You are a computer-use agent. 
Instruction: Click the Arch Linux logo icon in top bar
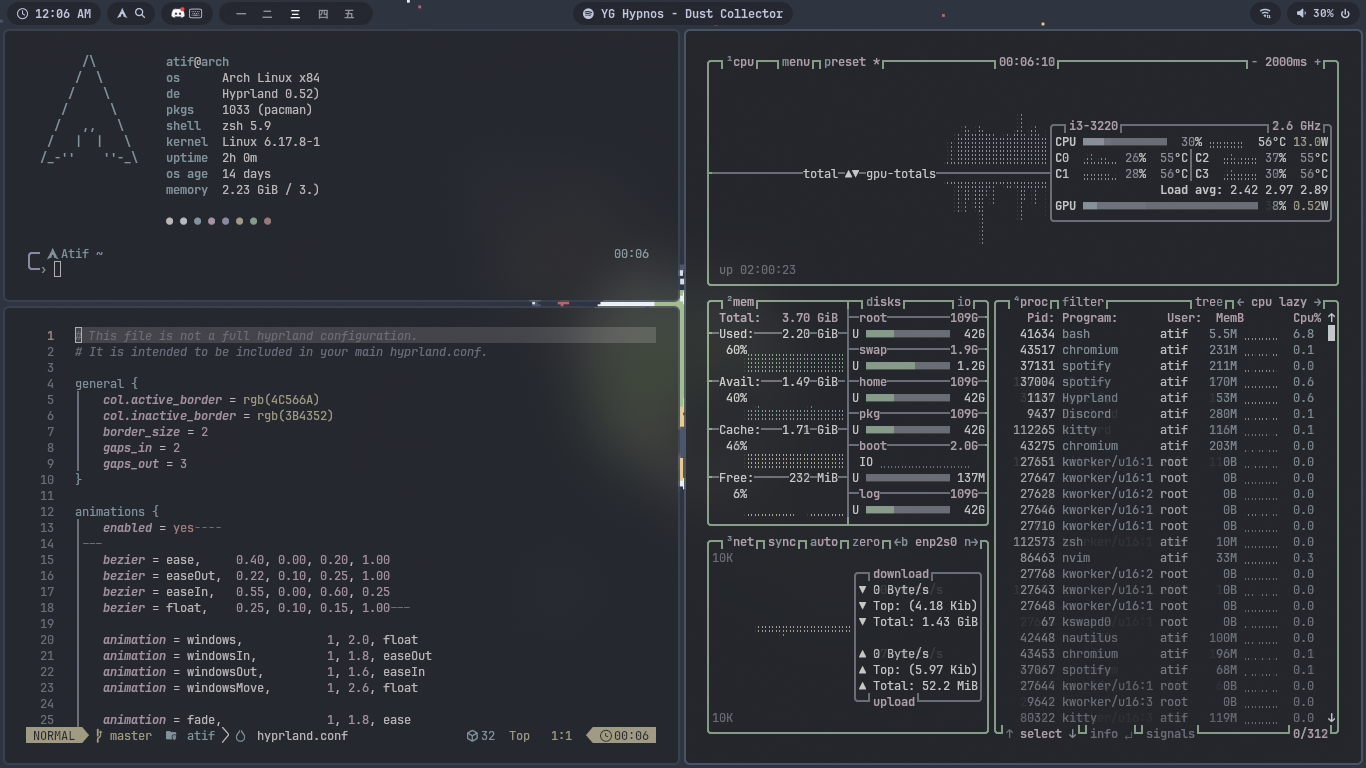pos(122,14)
